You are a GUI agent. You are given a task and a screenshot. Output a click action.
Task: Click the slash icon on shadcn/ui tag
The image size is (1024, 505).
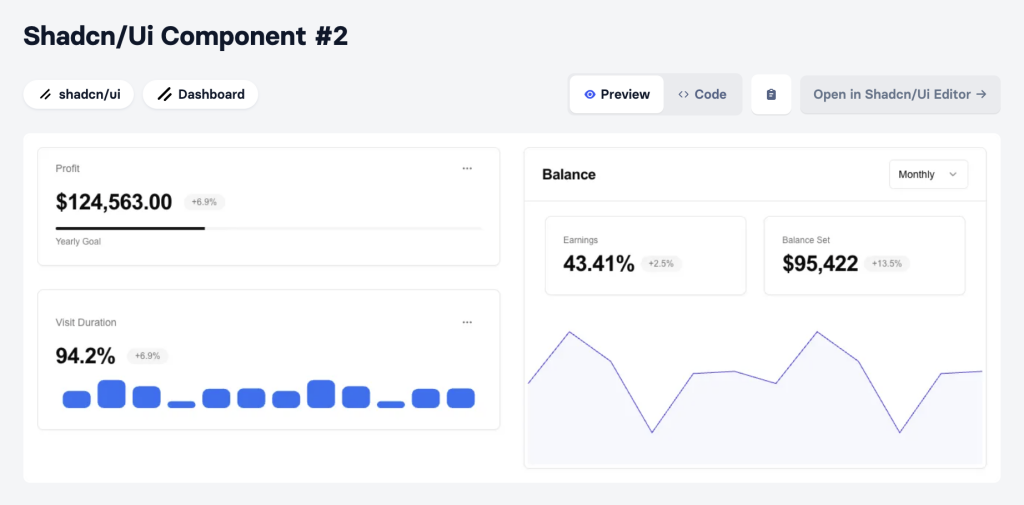pos(45,95)
